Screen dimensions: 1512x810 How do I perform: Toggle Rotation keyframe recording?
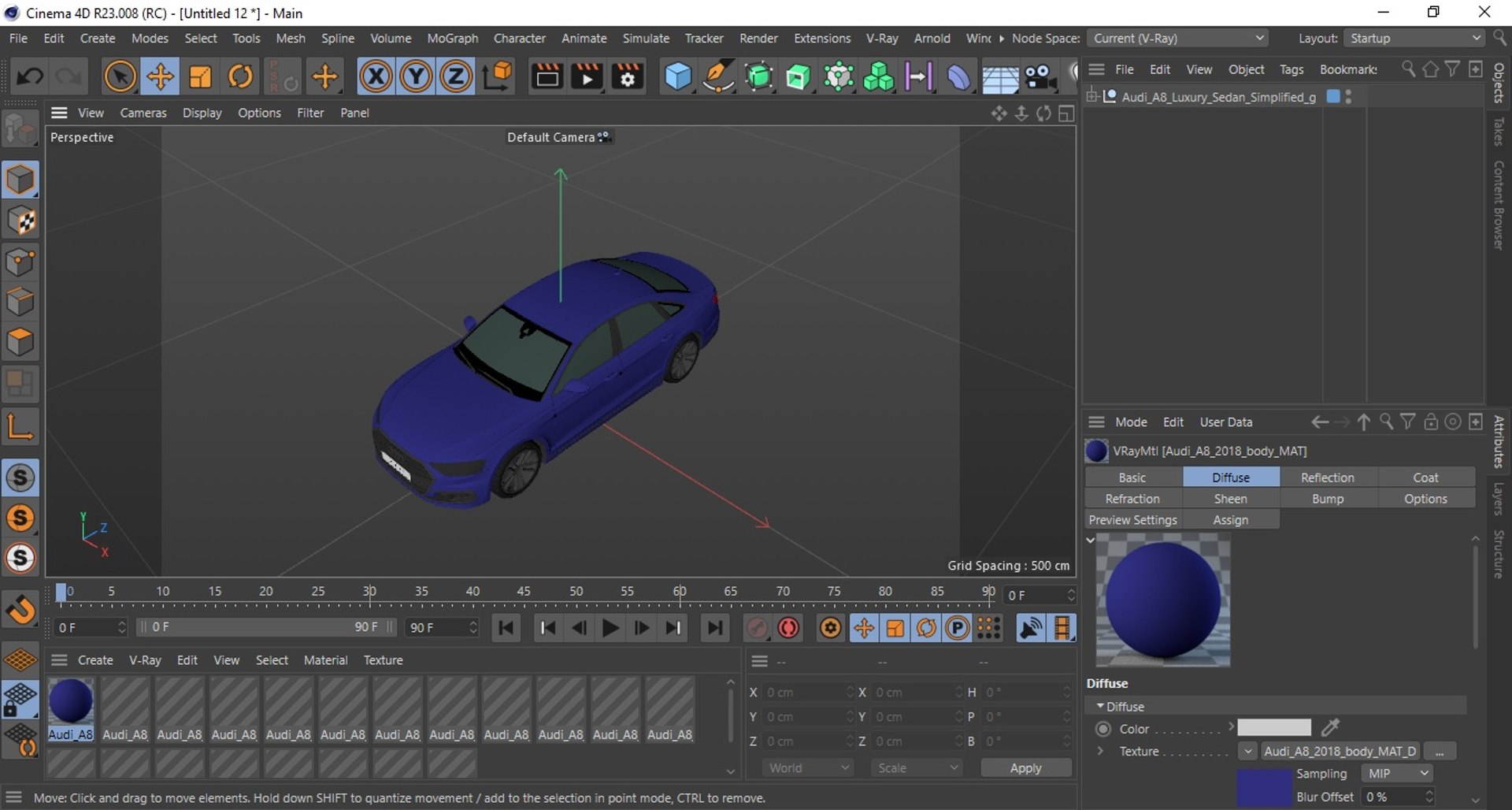[x=926, y=628]
